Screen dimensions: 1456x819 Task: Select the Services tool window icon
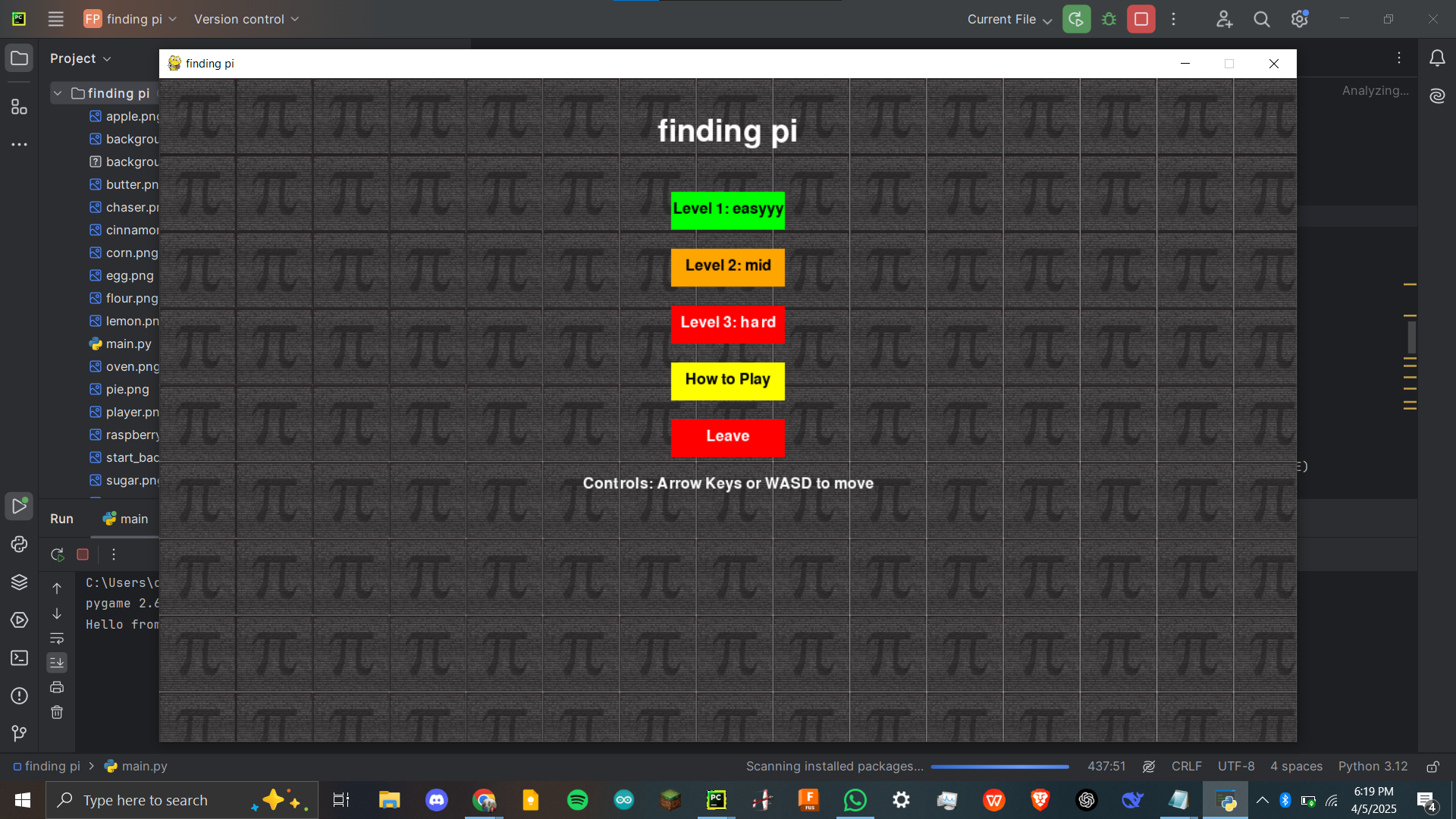pyautogui.click(x=19, y=620)
